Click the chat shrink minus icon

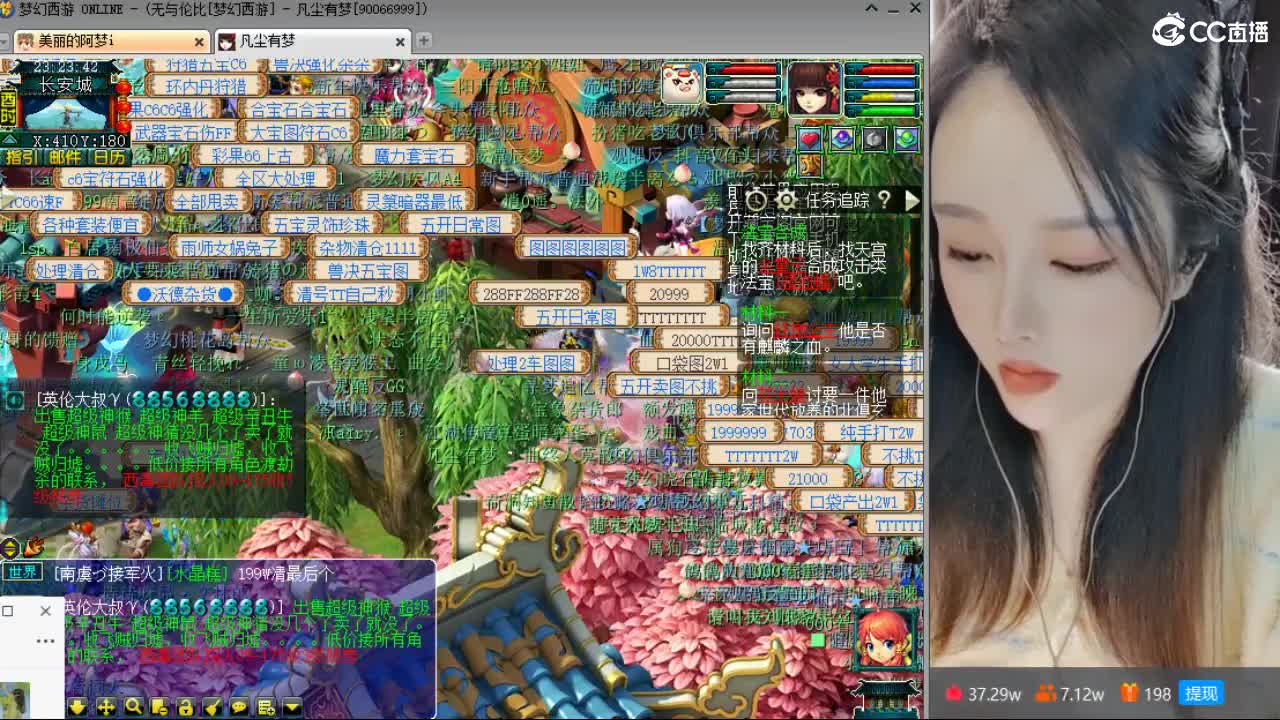pos(159,707)
